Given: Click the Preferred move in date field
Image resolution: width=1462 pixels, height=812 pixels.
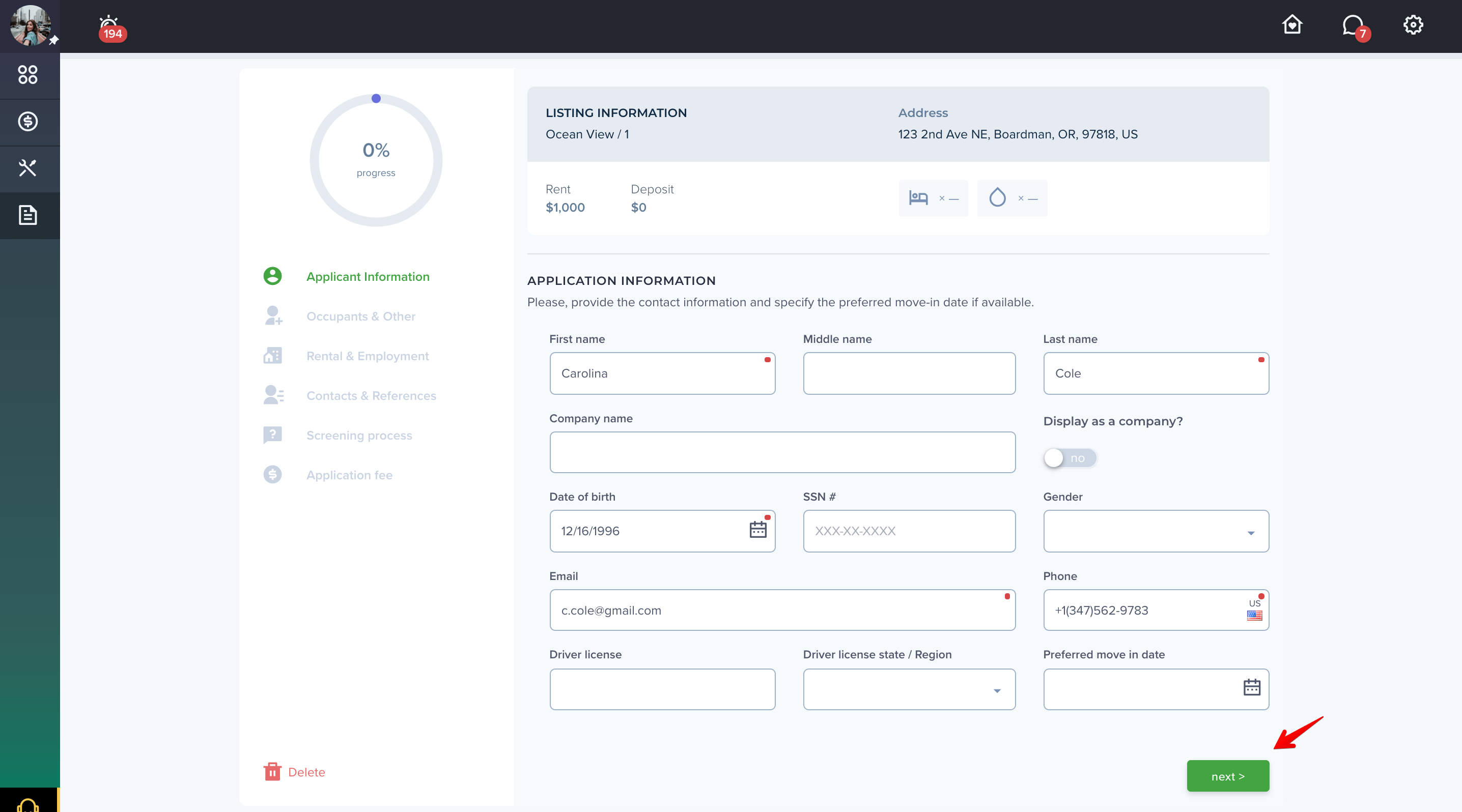Looking at the screenshot, I should pyautogui.click(x=1156, y=689).
